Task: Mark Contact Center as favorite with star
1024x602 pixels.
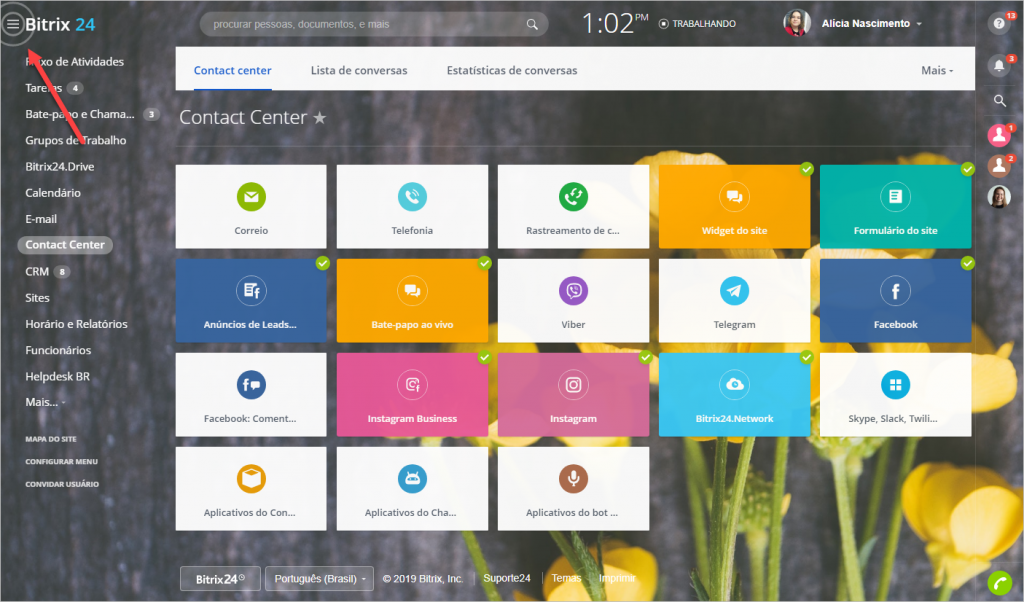Action: [x=320, y=118]
